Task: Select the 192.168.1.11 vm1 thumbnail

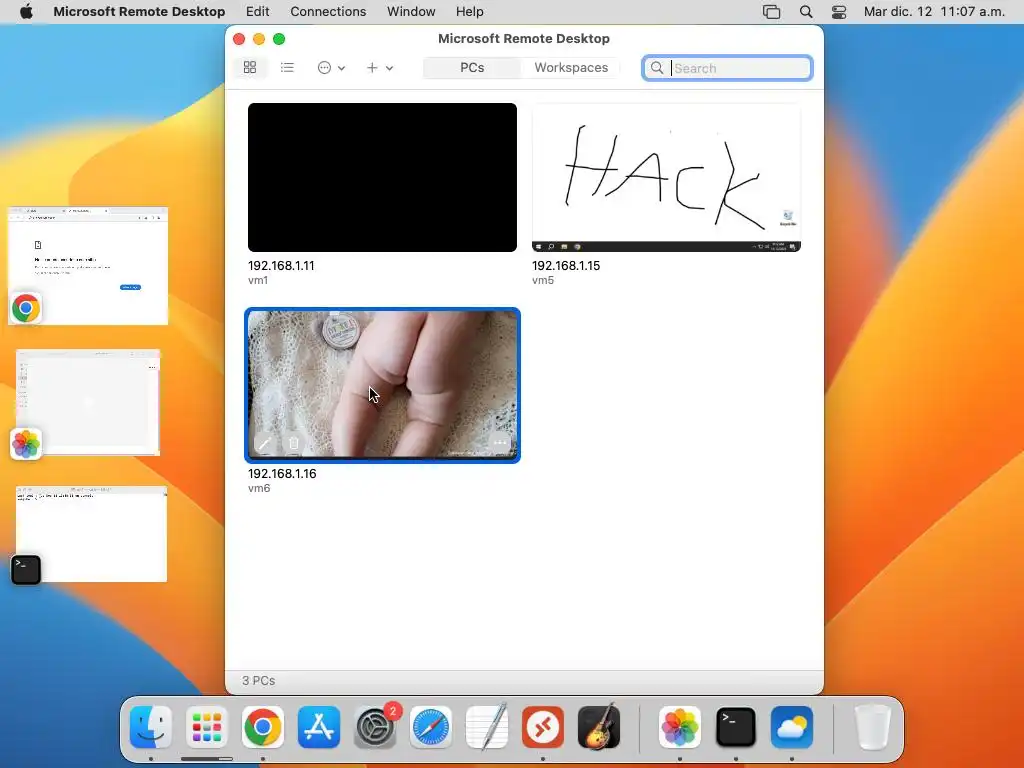Action: coord(382,177)
